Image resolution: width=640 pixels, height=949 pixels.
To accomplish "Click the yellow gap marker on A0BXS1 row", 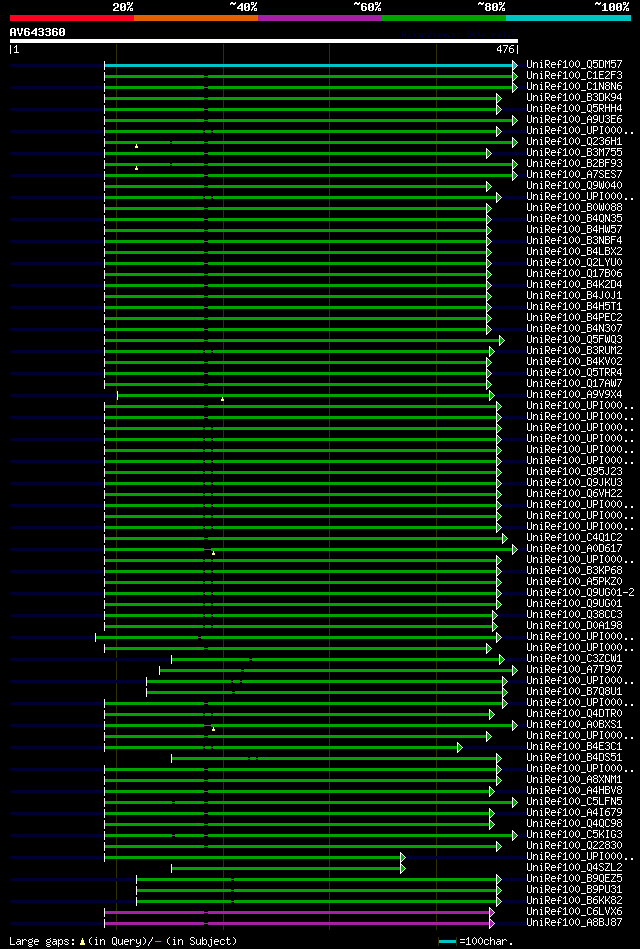I will (213, 729).
